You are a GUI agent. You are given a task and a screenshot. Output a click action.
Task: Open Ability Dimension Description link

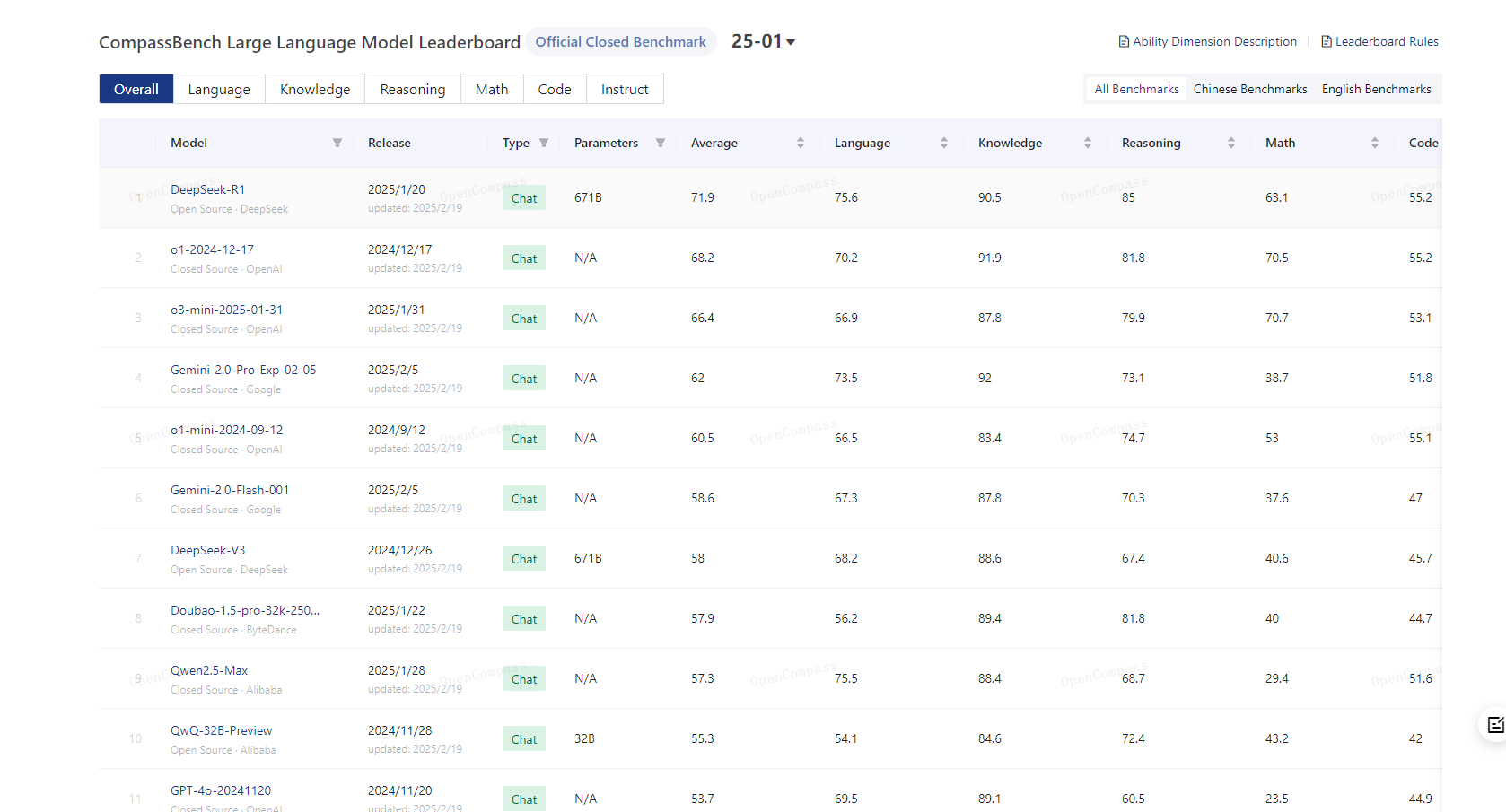[x=1207, y=41]
